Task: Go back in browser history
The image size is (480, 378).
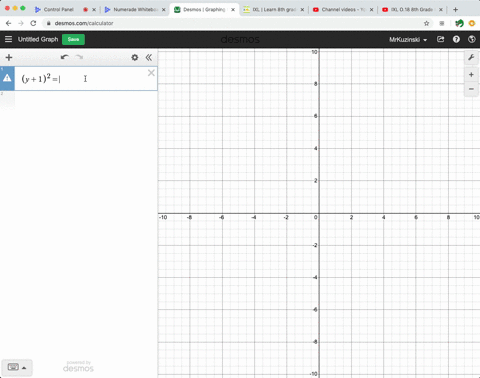Action: 9,23
